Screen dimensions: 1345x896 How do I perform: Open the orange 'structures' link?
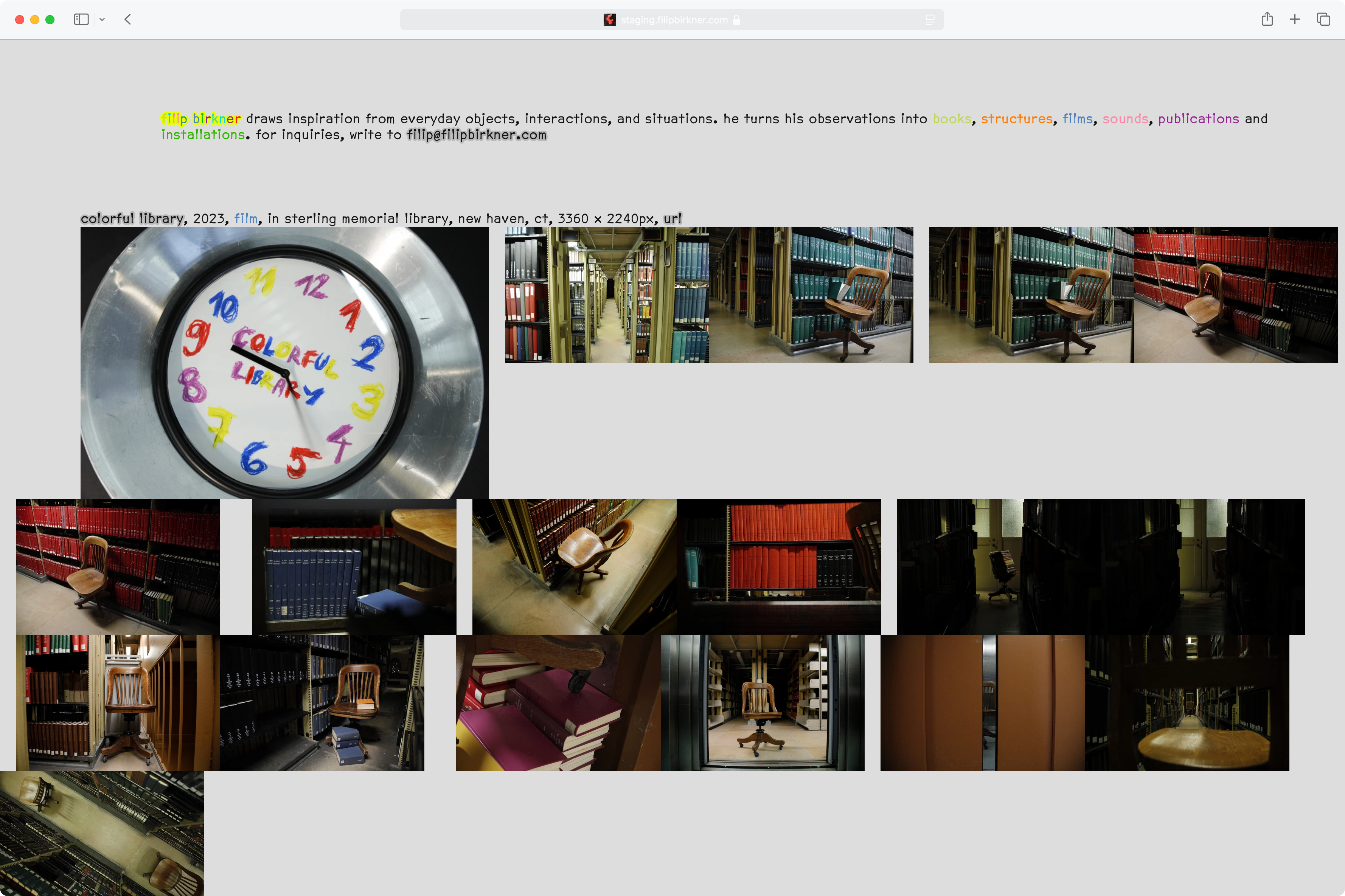[1016, 119]
